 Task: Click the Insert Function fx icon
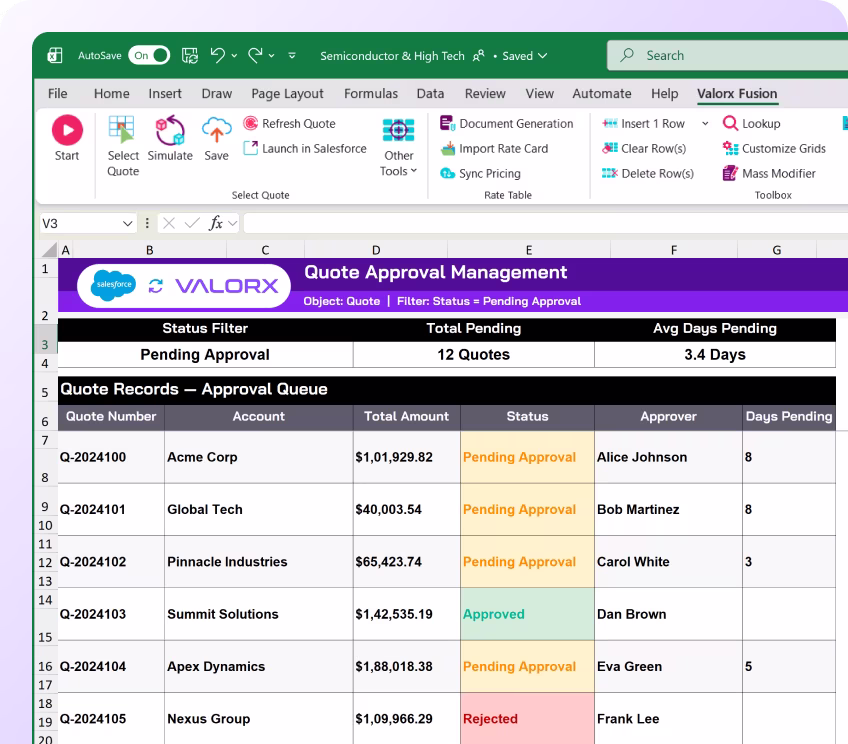click(216, 223)
